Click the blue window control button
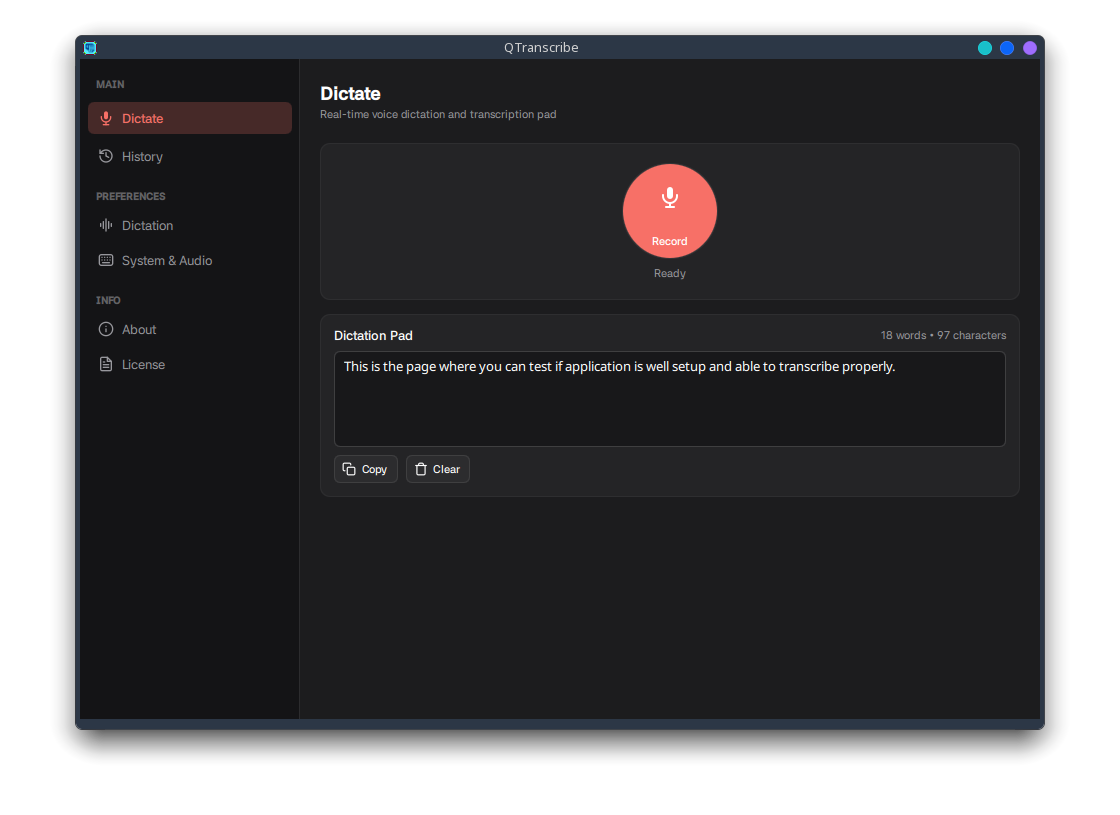The height and width of the screenshot is (815, 1120). pyautogui.click(x=1007, y=48)
